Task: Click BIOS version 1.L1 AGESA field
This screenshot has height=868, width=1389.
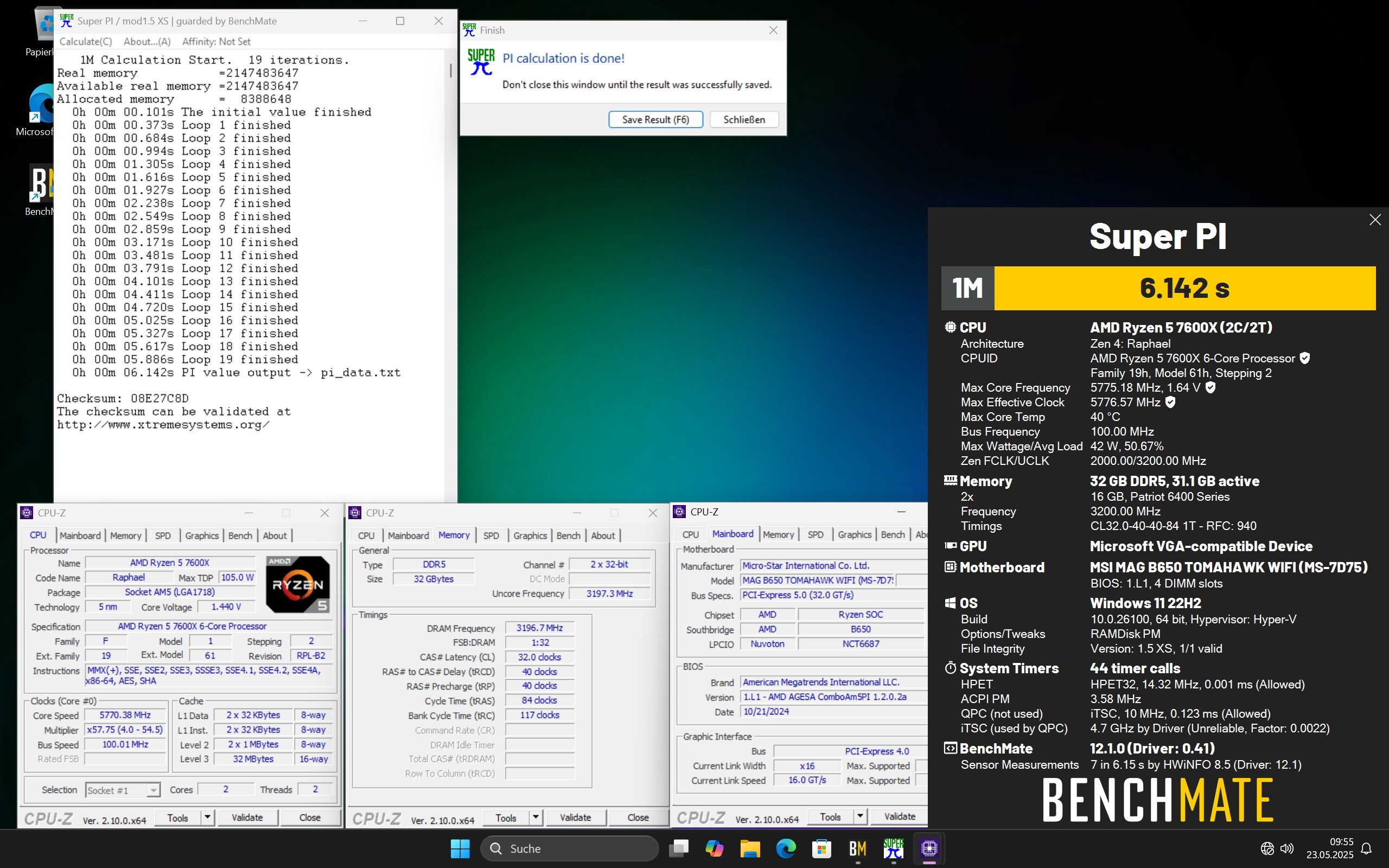Action: coord(832,697)
